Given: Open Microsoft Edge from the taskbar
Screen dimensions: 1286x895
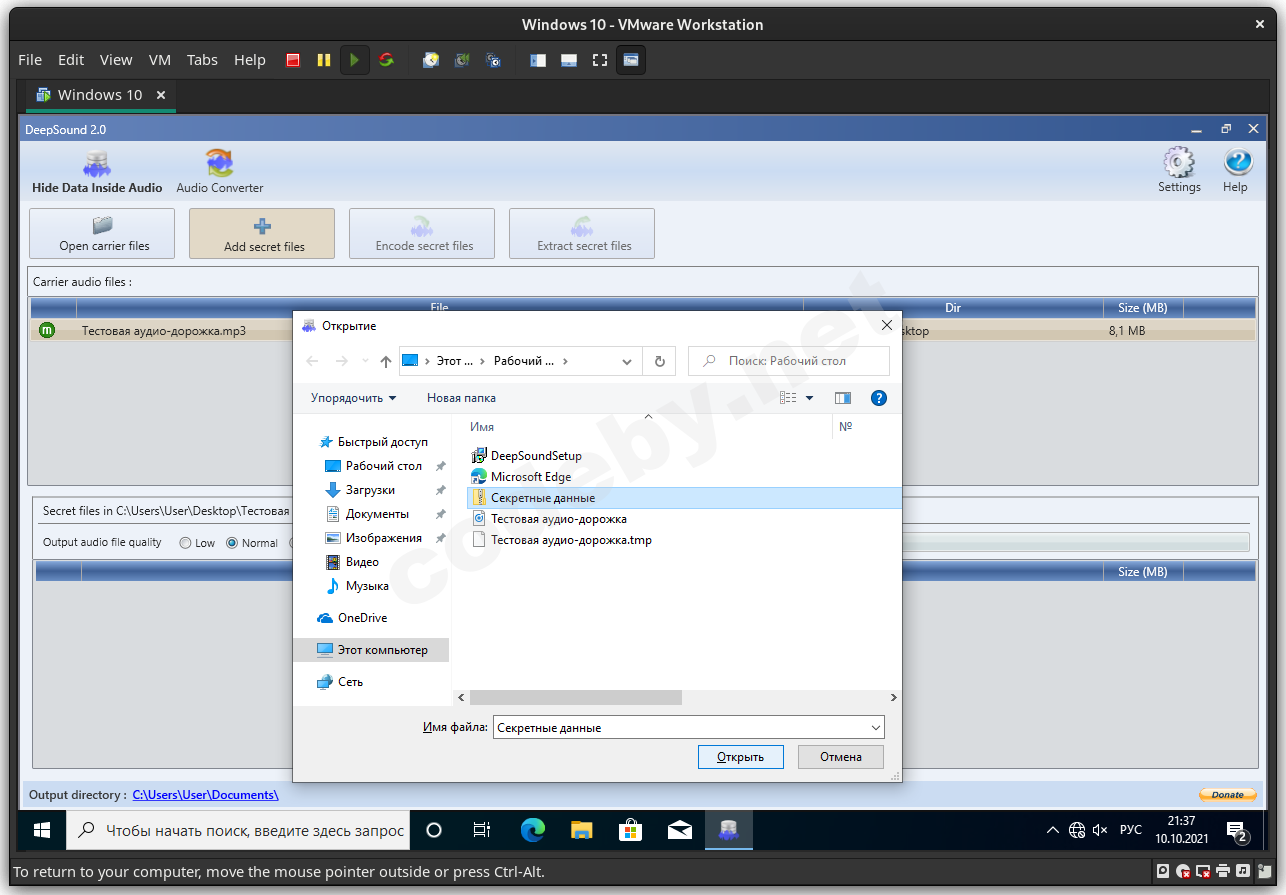Looking at the screenshot, I should (533, 830).
